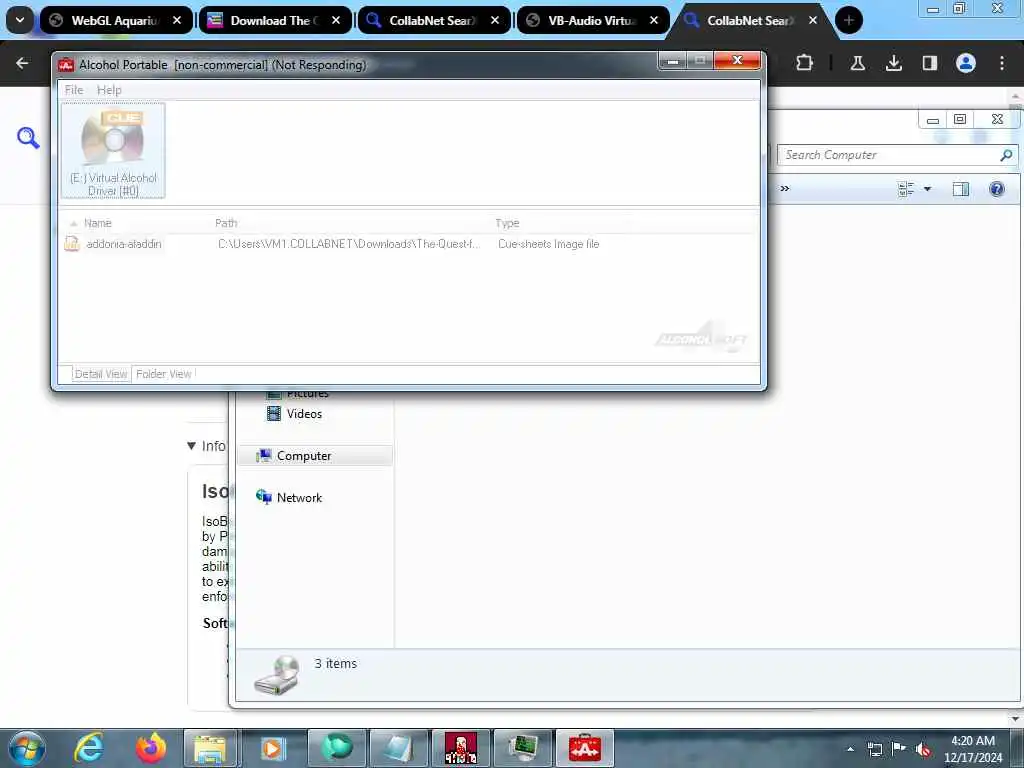The width and height of the screenshot is (1024, 768).
Task: Switch to the Detail View tab
Action: (101, 374)
